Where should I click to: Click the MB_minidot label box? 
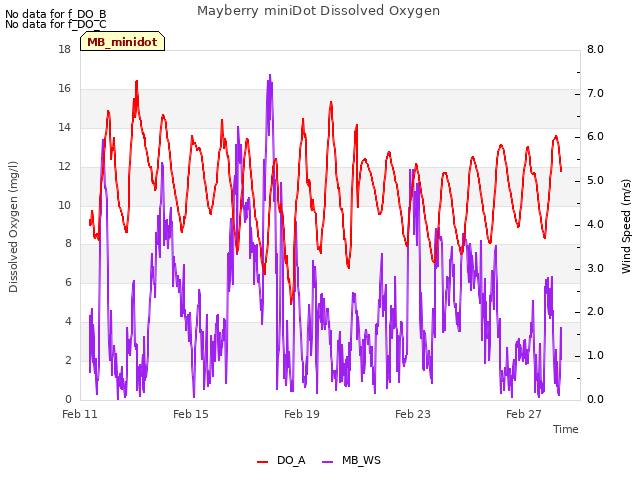(x=122, y=41)
